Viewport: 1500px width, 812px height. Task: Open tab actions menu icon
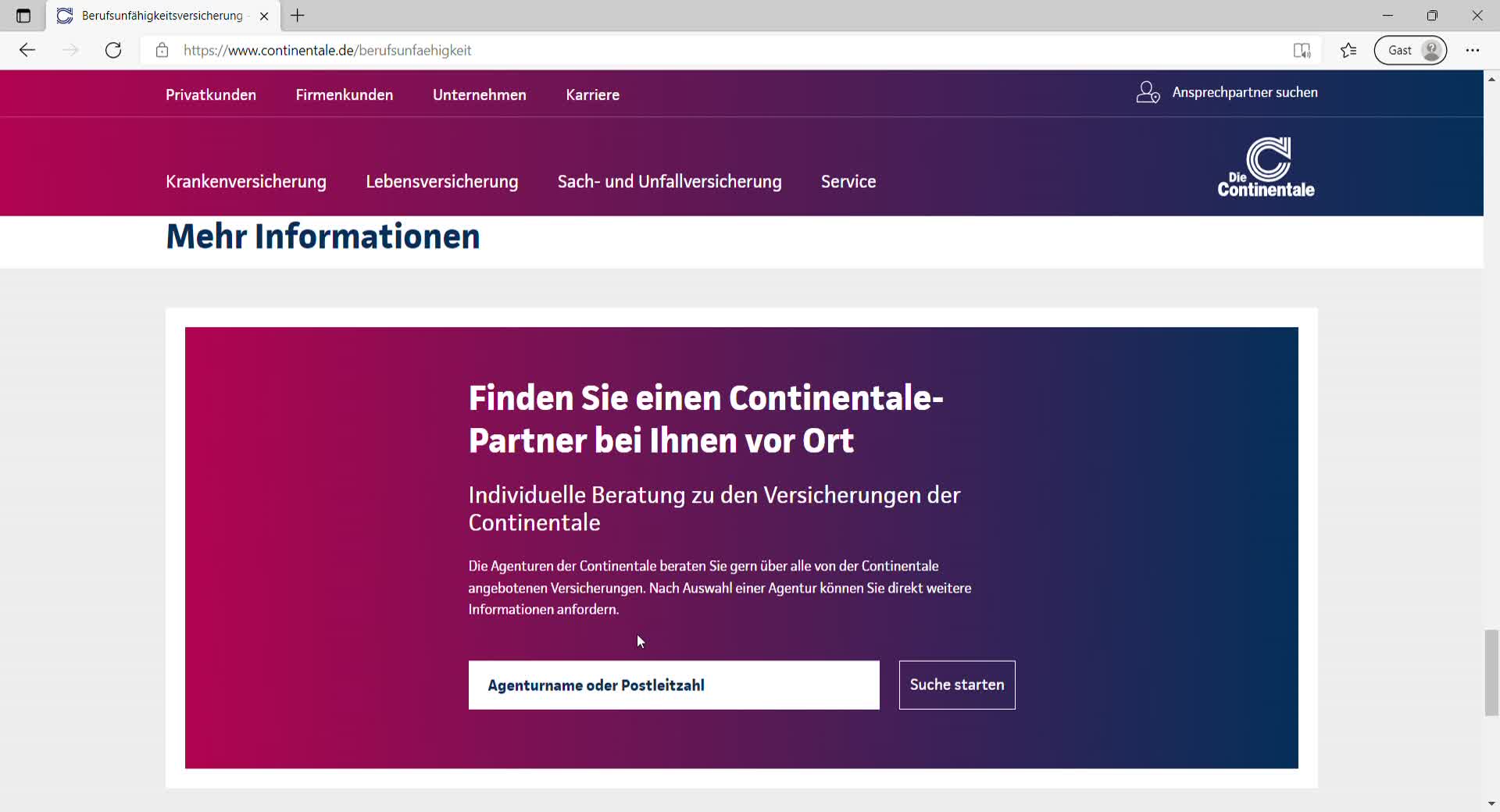click(23, 16)
